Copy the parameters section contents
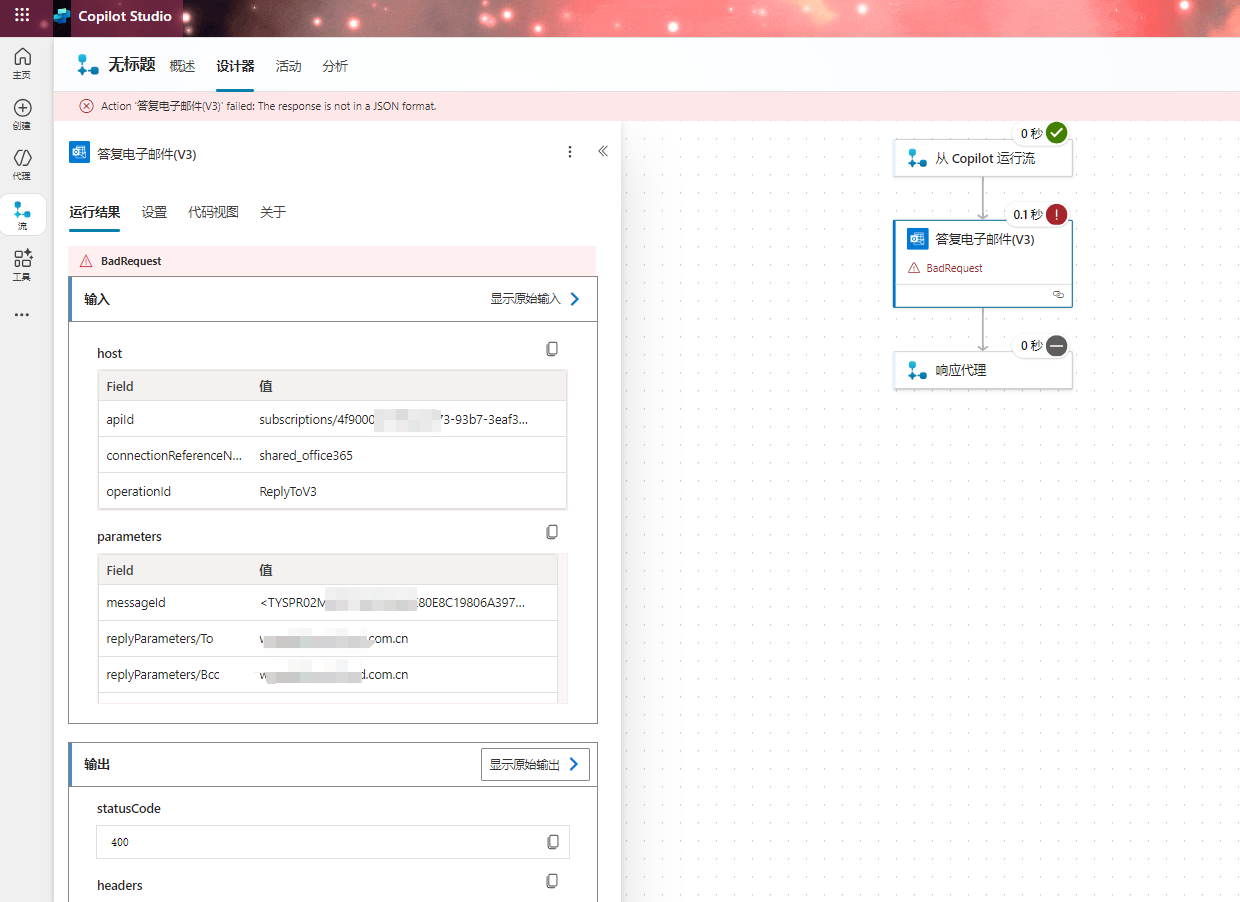The image size is (1240, 902). [x=552, y=532]
